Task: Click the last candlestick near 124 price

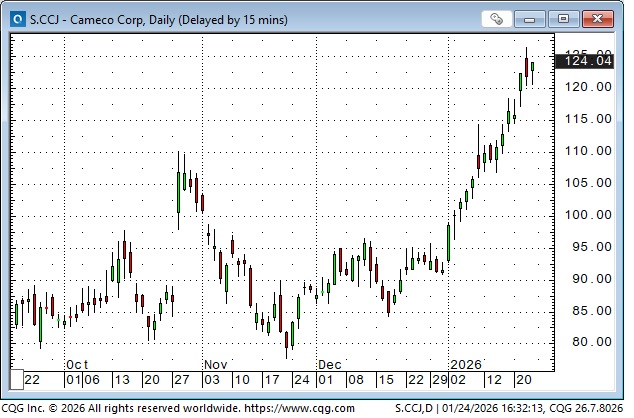Action: point(533,70)
